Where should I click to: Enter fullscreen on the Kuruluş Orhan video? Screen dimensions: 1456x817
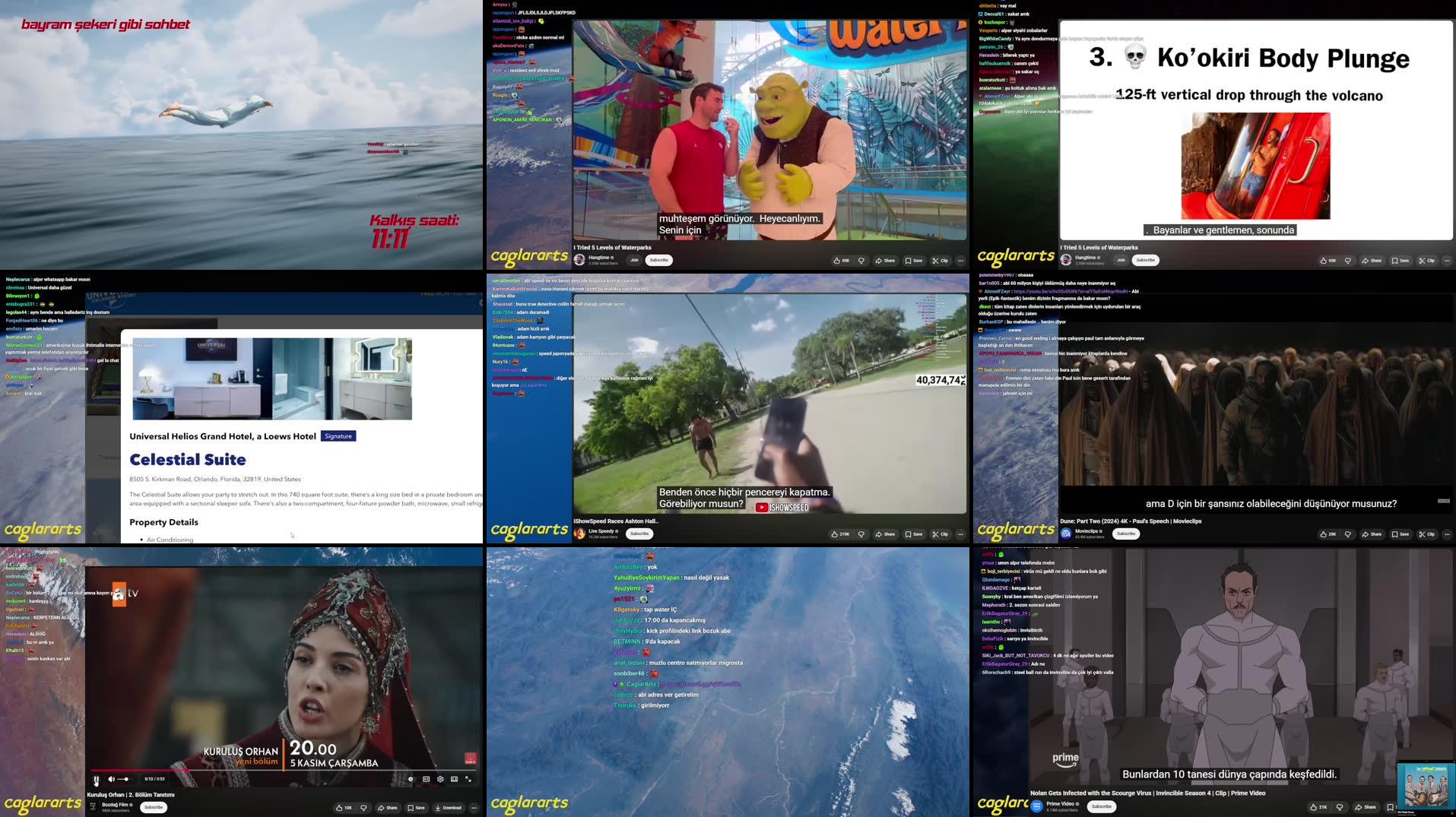point(468,779)
